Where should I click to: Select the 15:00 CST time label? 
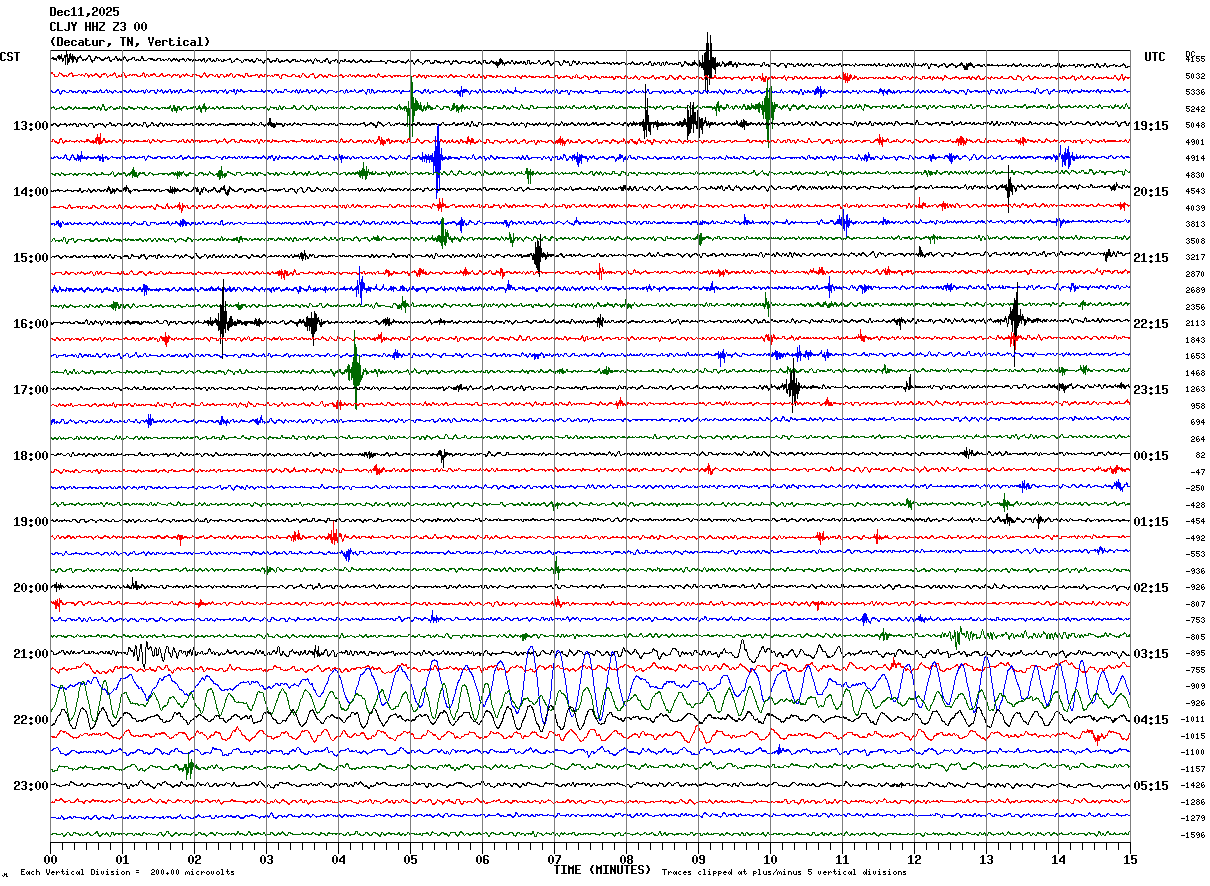[x=31, y=258]
